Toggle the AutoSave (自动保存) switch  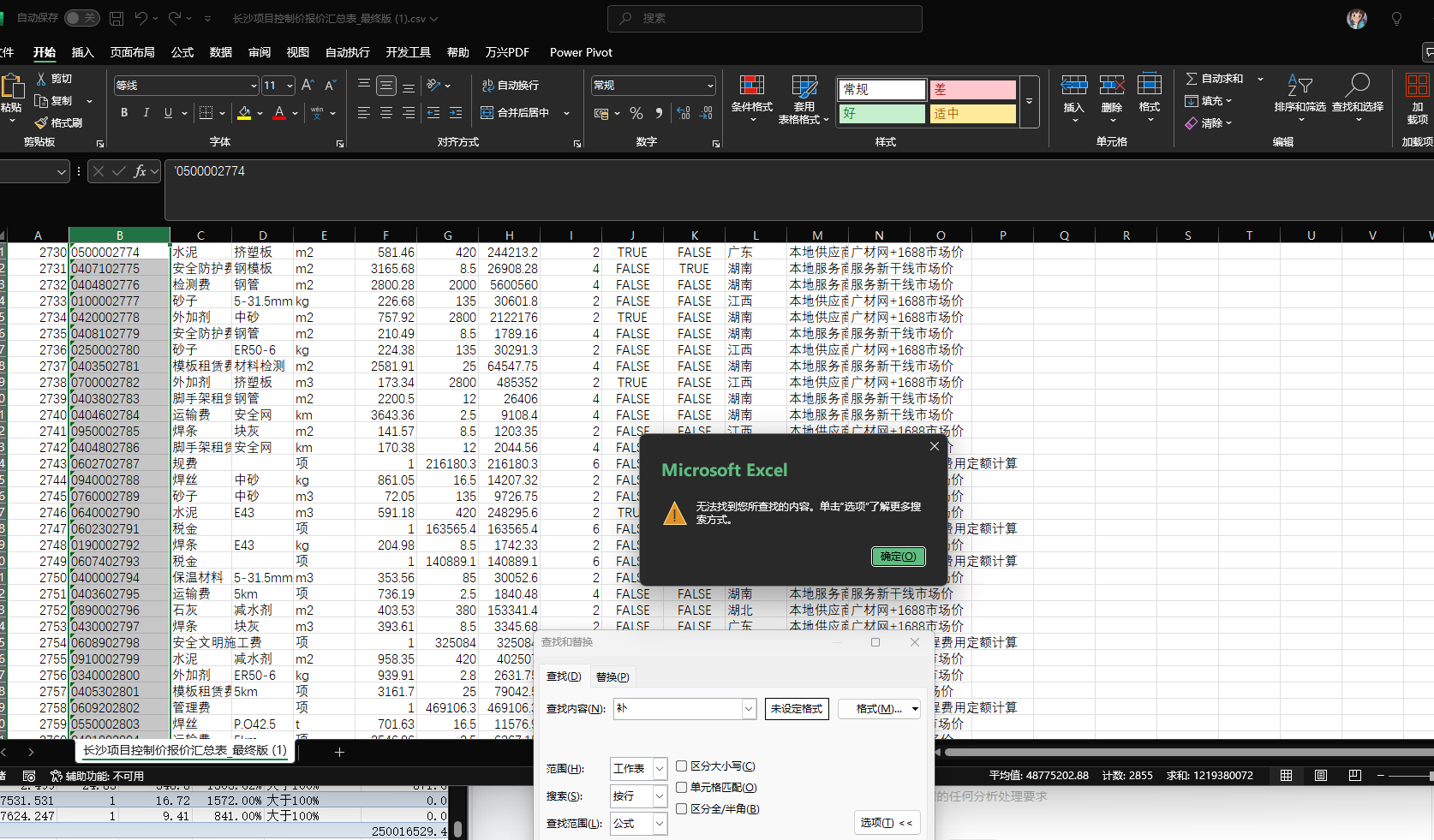(x=82, y=18)
